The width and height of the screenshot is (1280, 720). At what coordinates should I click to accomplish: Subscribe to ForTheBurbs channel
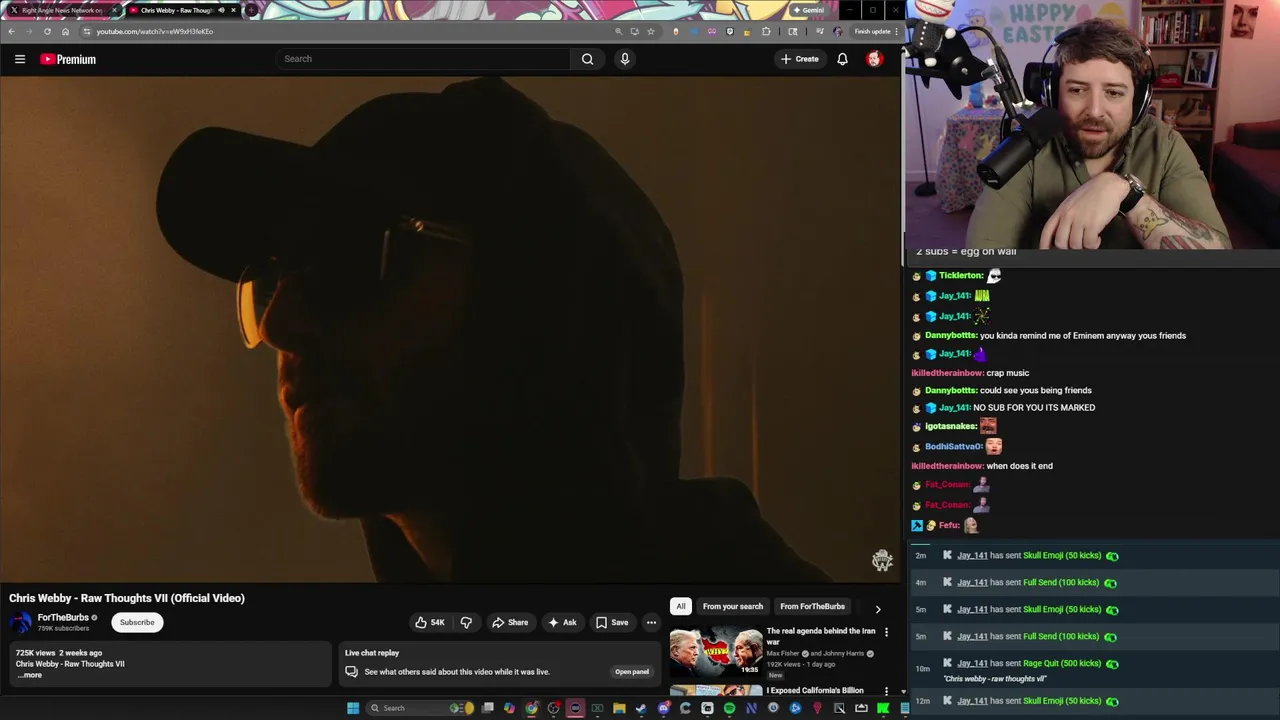tap(137, 622)
